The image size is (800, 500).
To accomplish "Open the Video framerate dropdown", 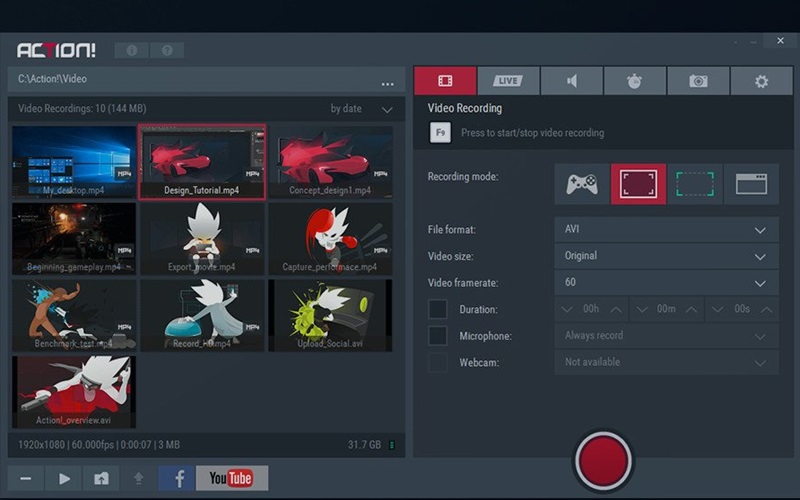I will (666, 283).
